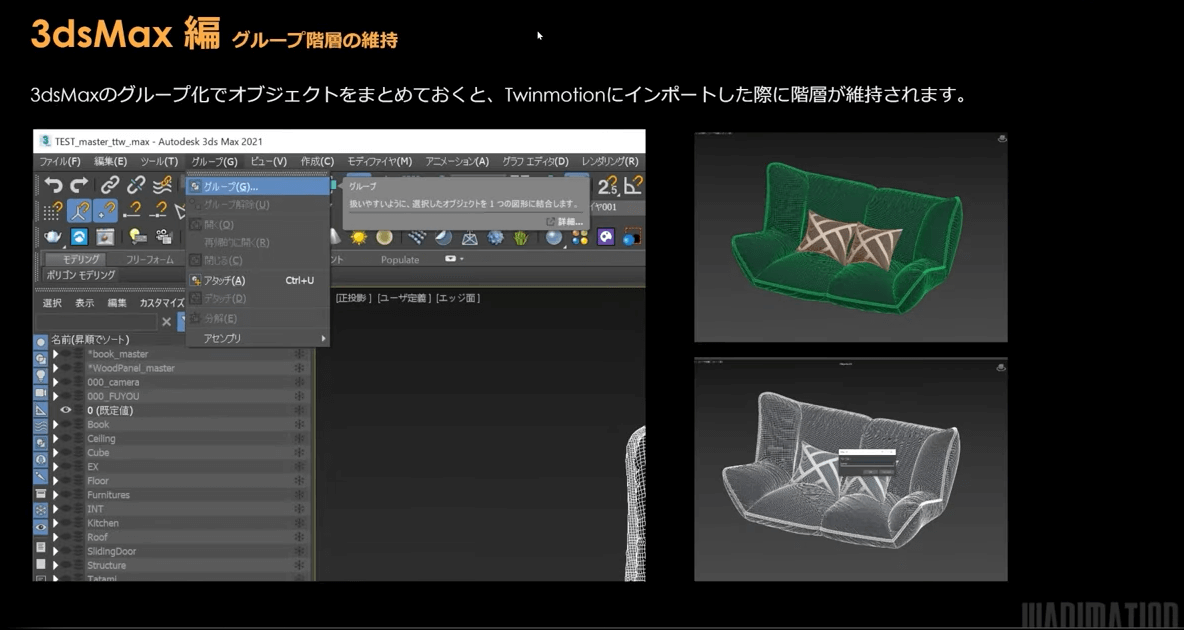Open the ribbon options dropdown beside Populate

(x=454, y=259)
